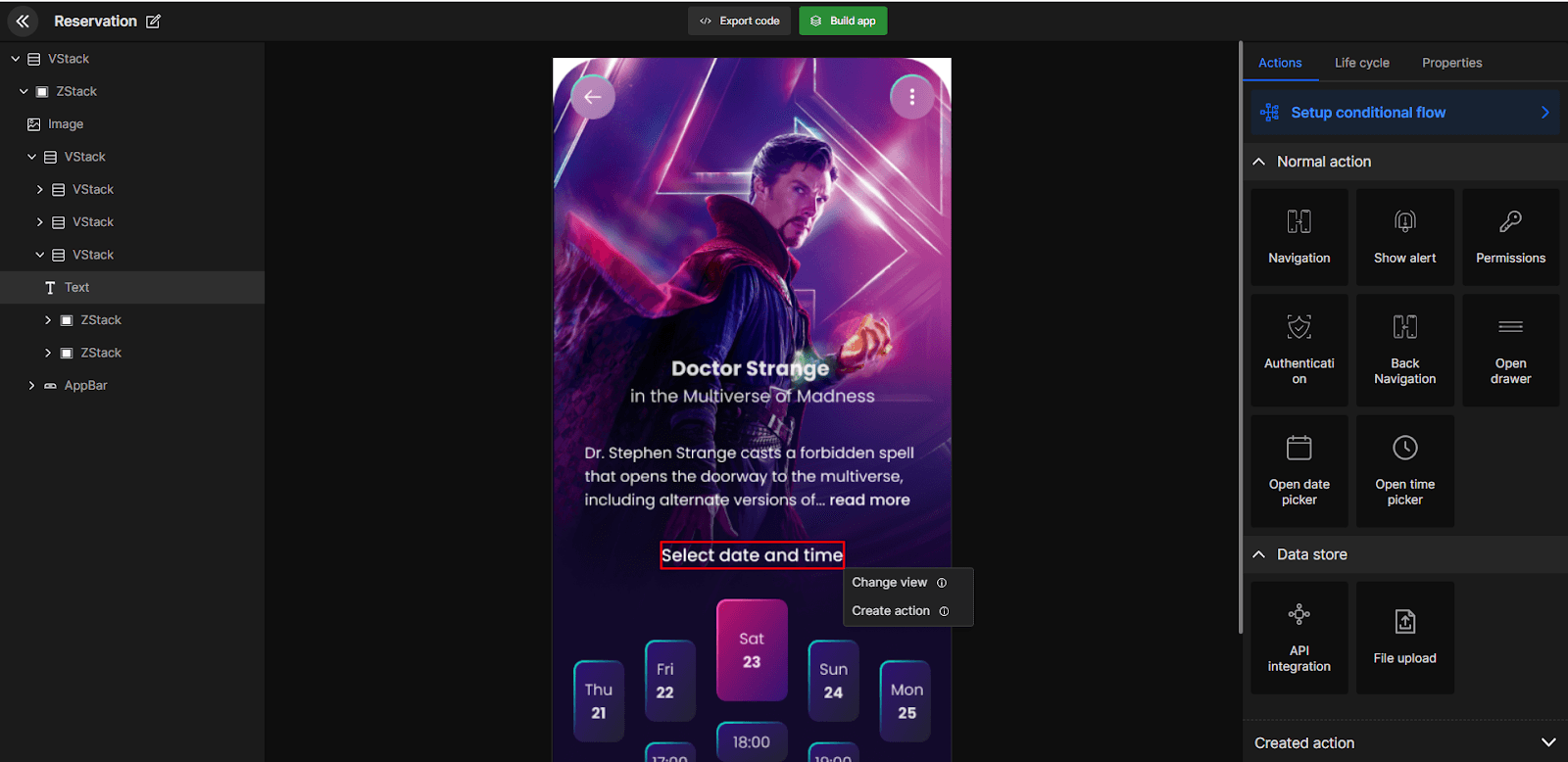Click the Export code button
Viewport: 1568px width, 762px height.
point(740,21)
